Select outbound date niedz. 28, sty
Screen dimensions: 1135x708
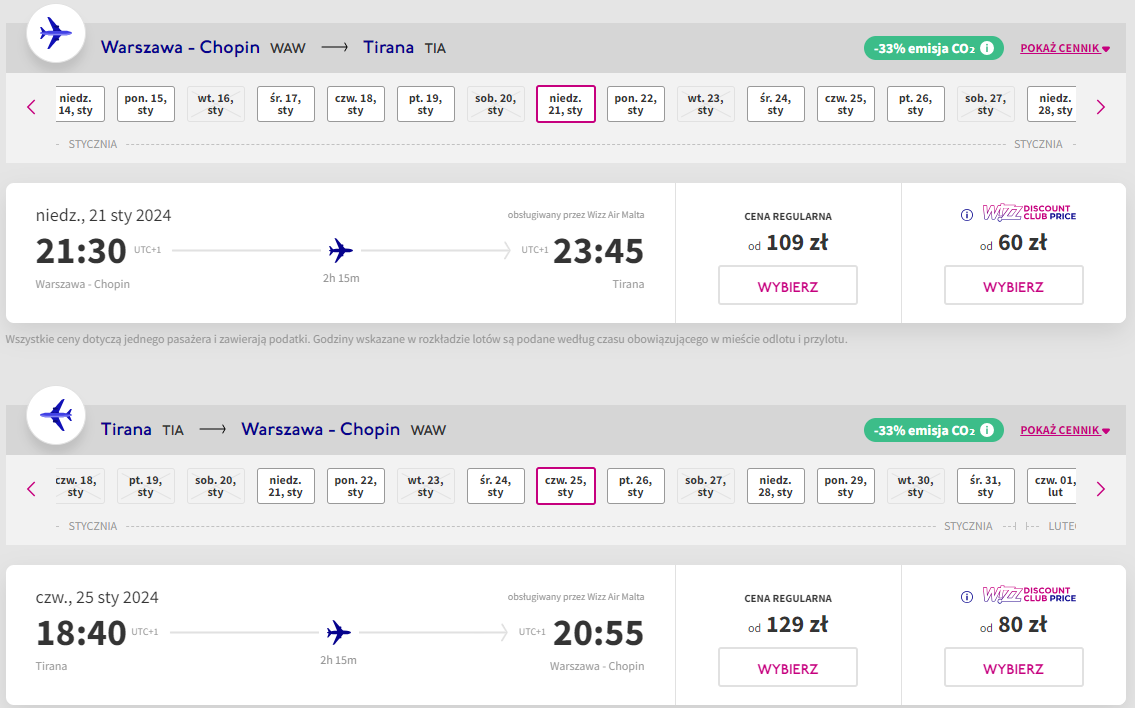[1052, 104]
